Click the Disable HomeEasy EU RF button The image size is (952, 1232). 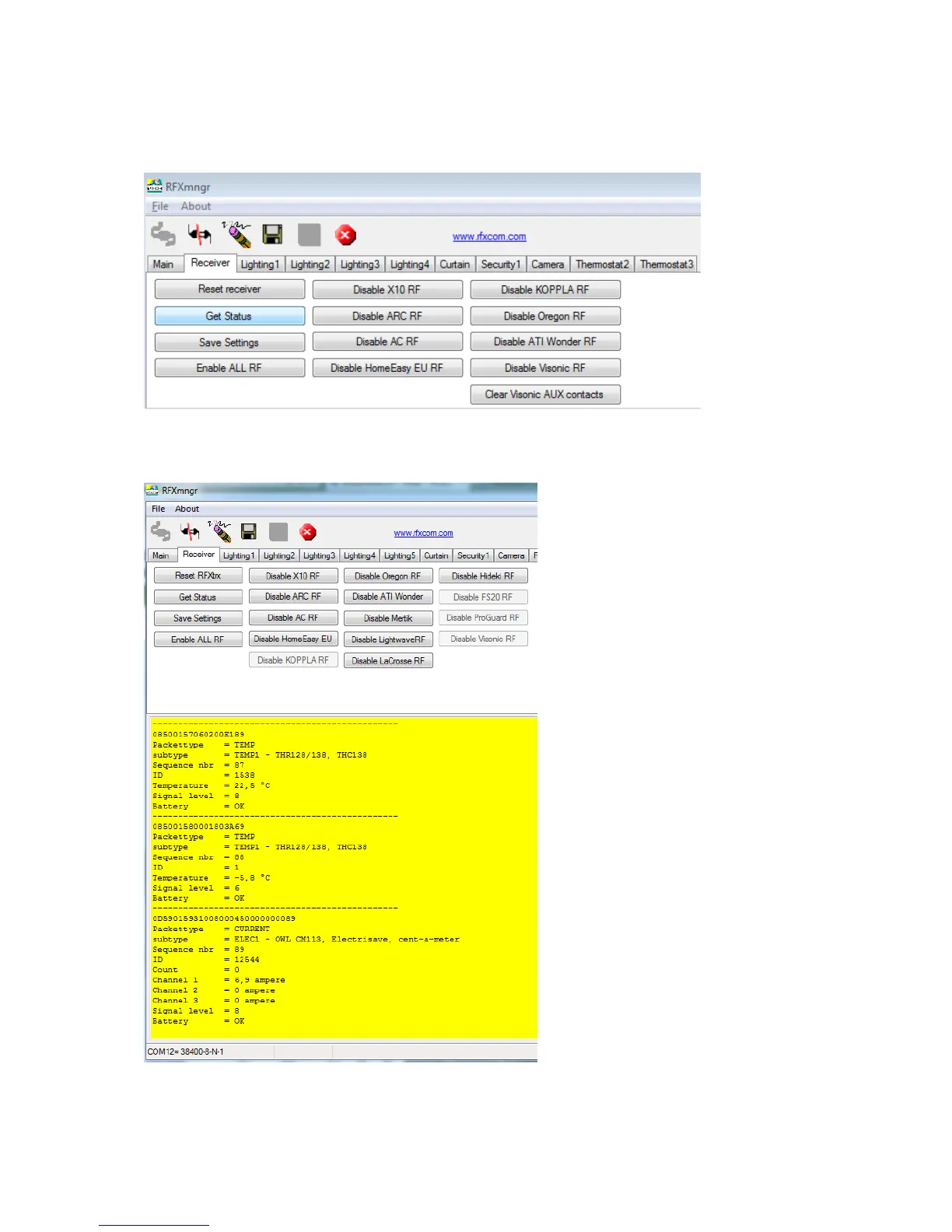[x=387, y=368]
